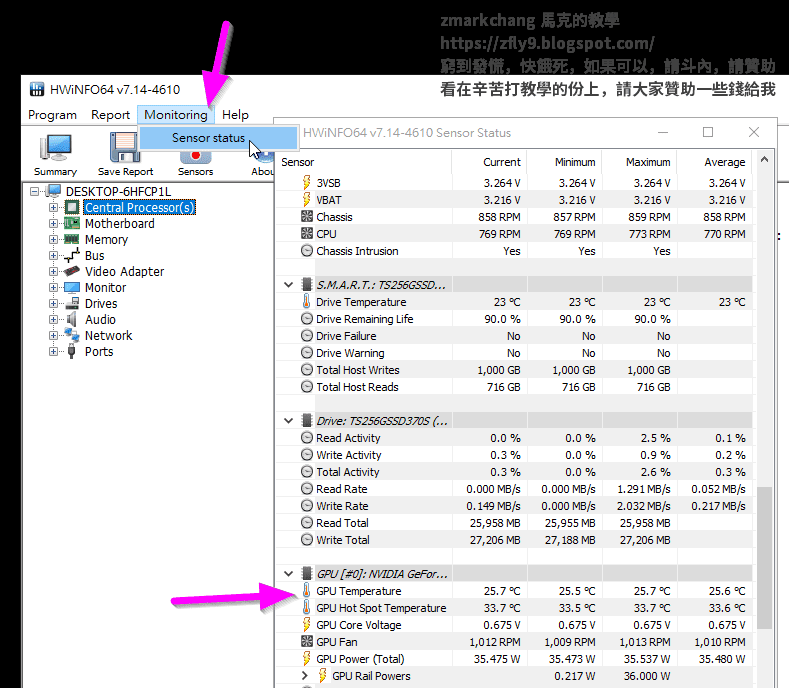Click the S.M.A.R.T. group chip icon

tap(306, 284)
